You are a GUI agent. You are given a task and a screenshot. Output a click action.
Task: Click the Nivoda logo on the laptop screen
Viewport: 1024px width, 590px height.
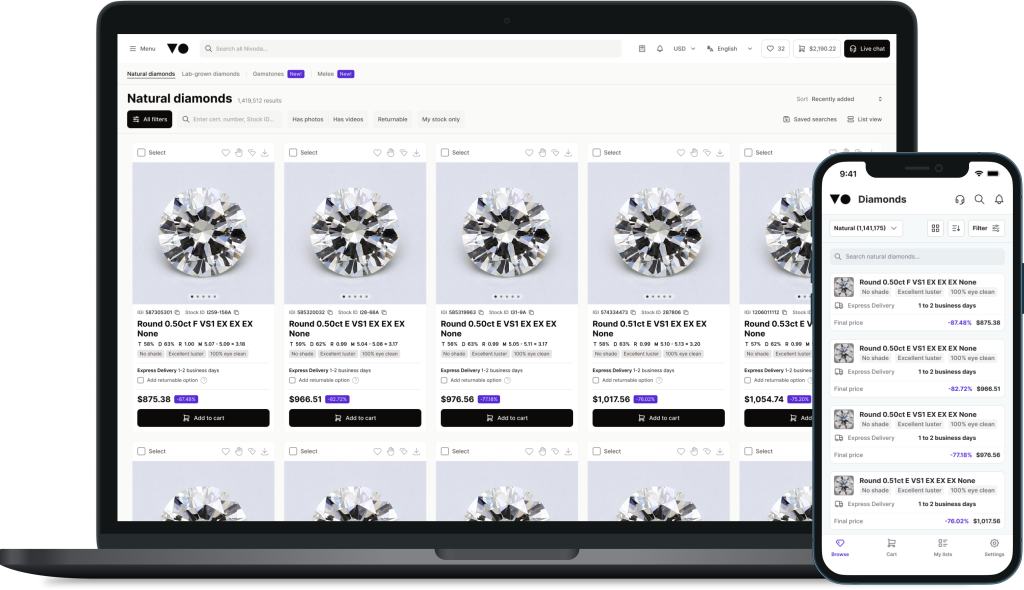point(178,48)
